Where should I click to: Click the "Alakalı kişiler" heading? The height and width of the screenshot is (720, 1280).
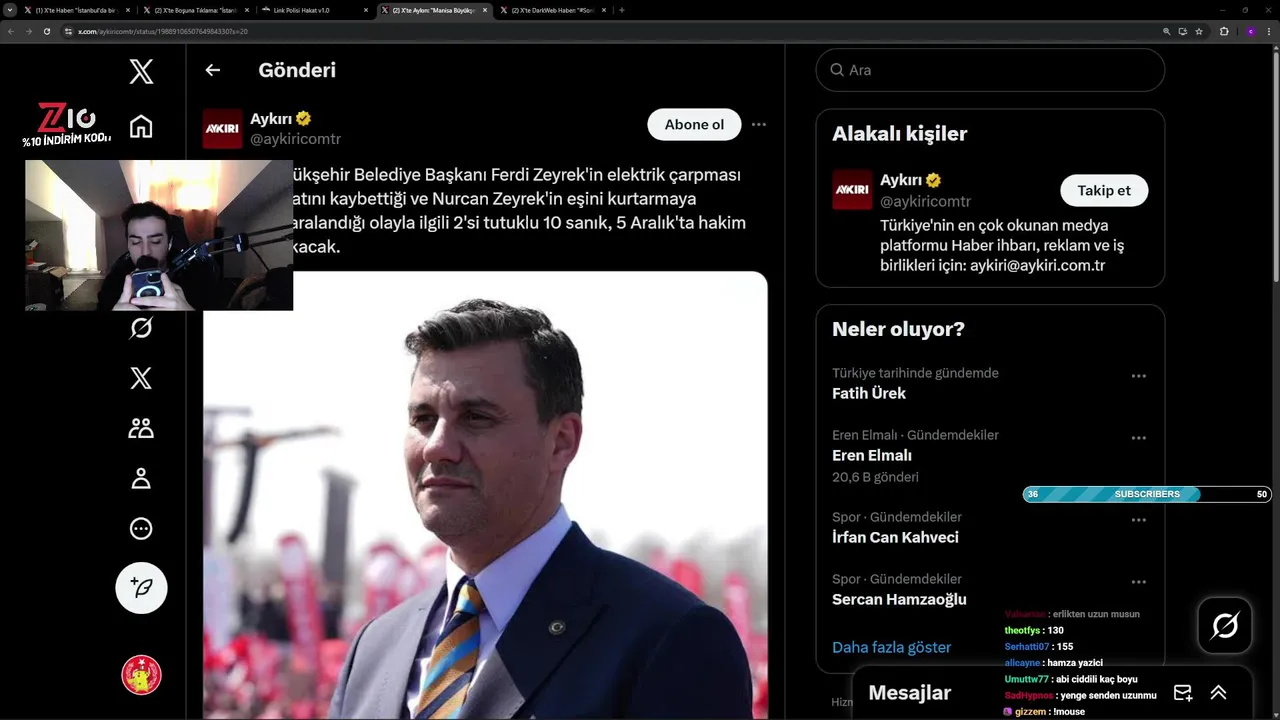(899, 133)
